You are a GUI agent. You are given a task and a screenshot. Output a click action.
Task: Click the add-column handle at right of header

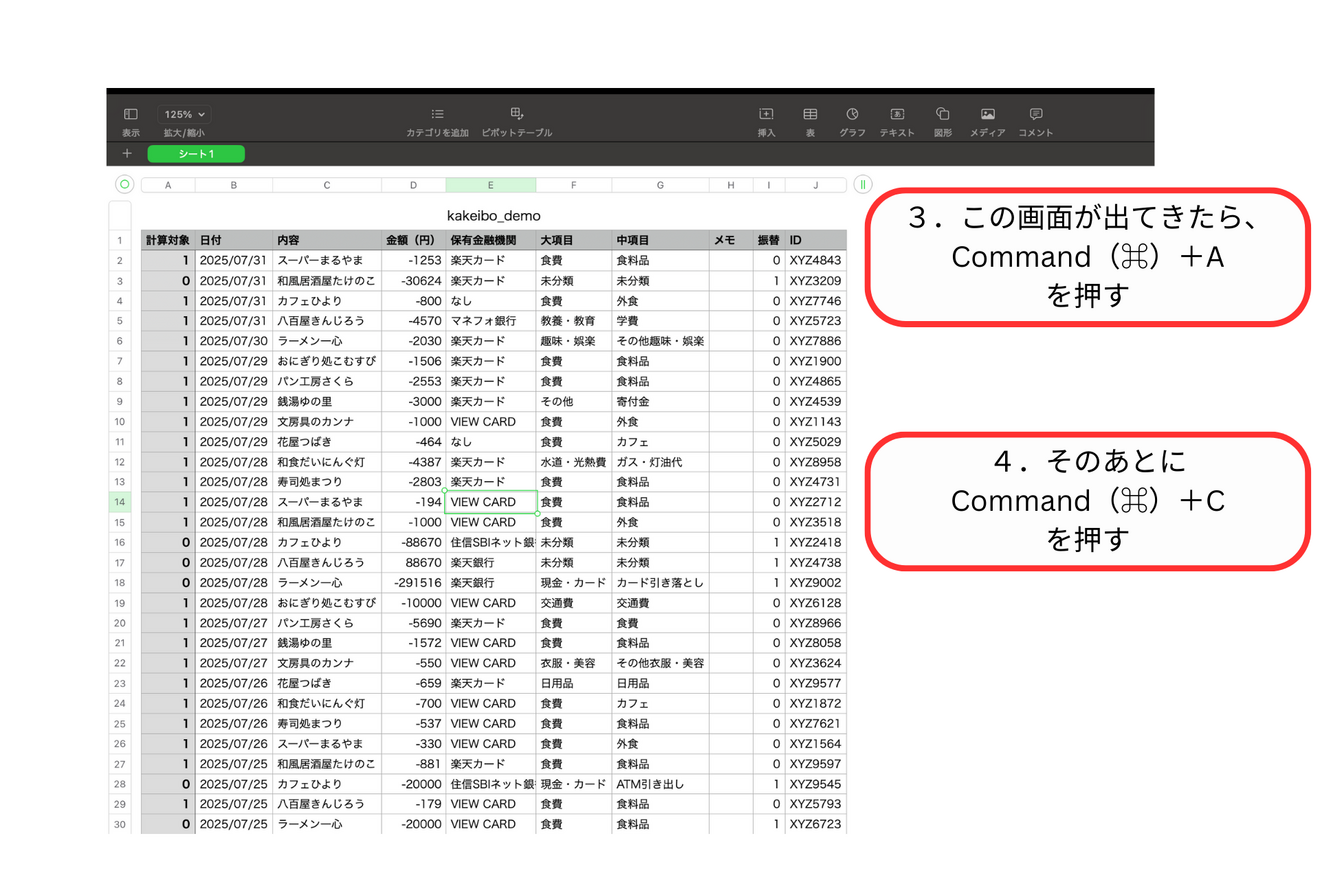pyautogui.click(x=863, y=184)
